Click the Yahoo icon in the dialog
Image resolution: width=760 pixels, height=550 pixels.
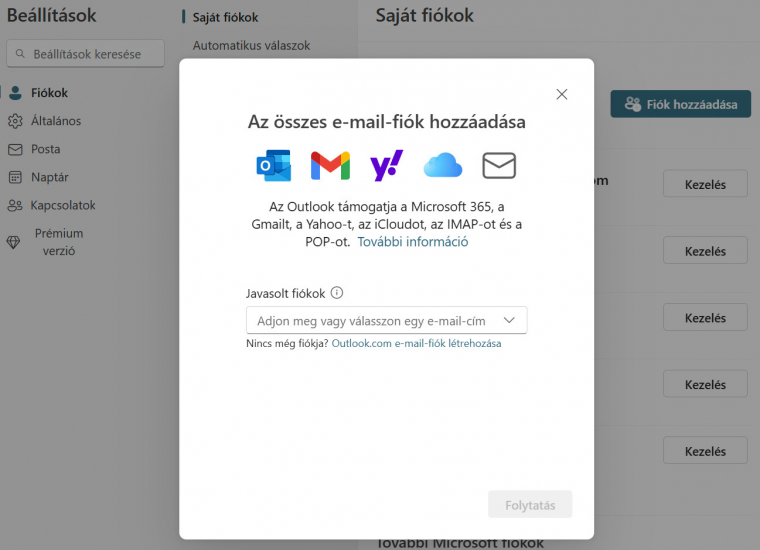tap(386, 165)
